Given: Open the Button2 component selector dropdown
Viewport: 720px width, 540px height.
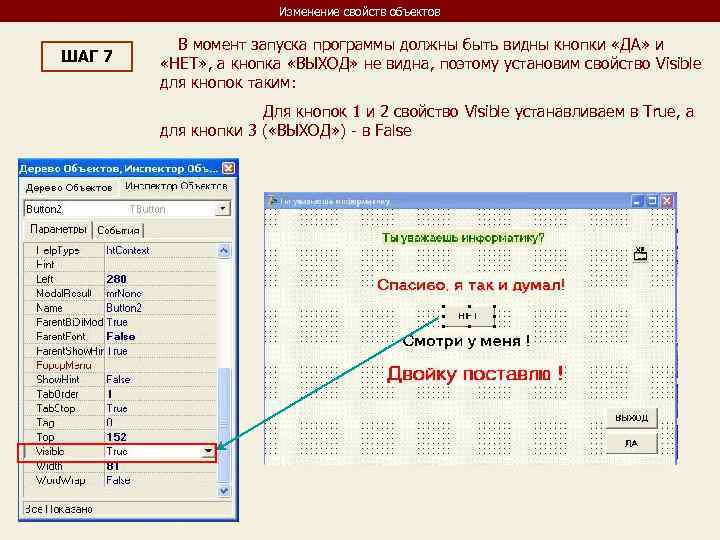Looking at the screenshot, I should tap(223, 209).
